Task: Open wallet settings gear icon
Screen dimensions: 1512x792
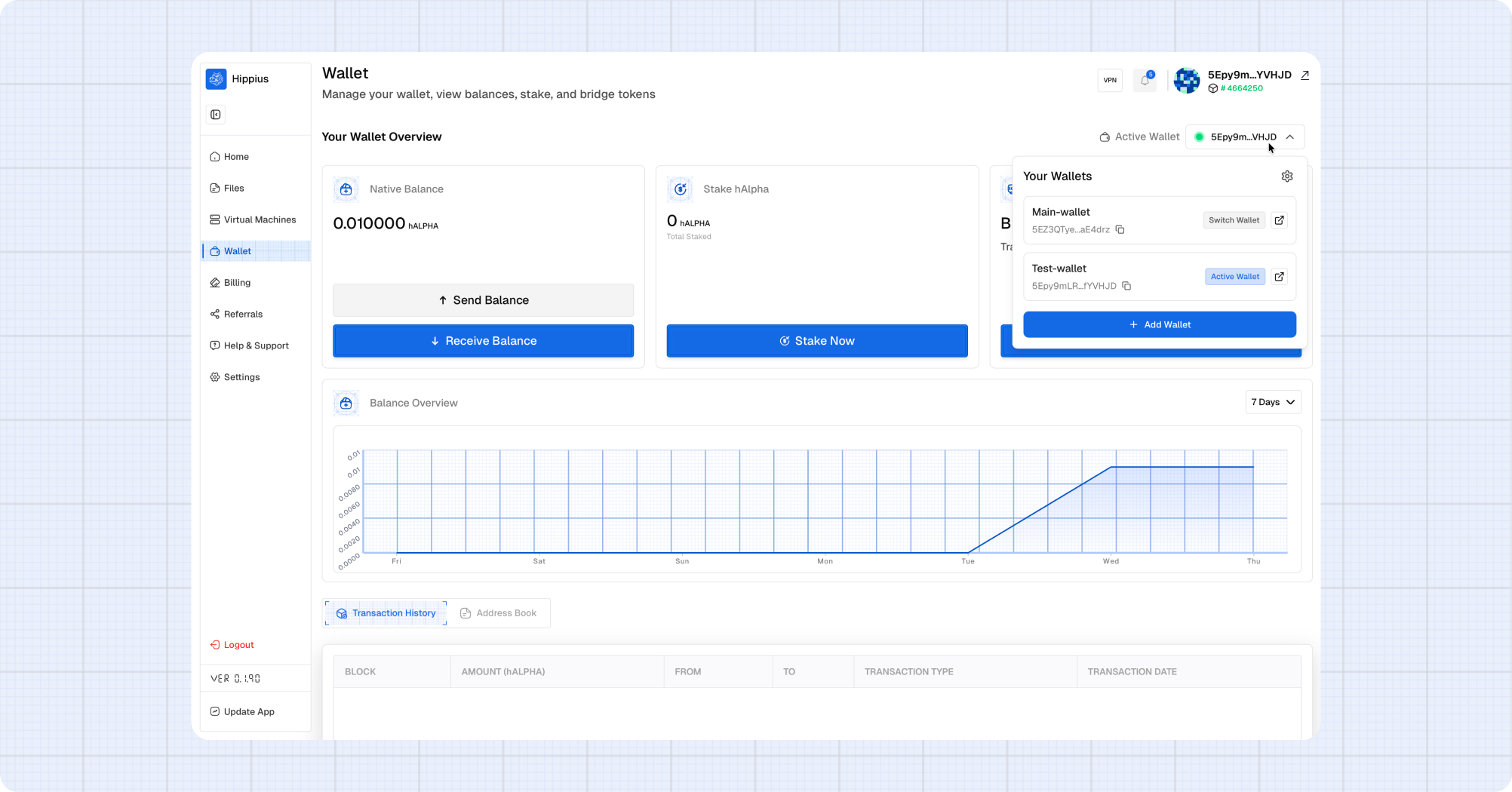Action: pyautogui.click(x=1286, y=176)
